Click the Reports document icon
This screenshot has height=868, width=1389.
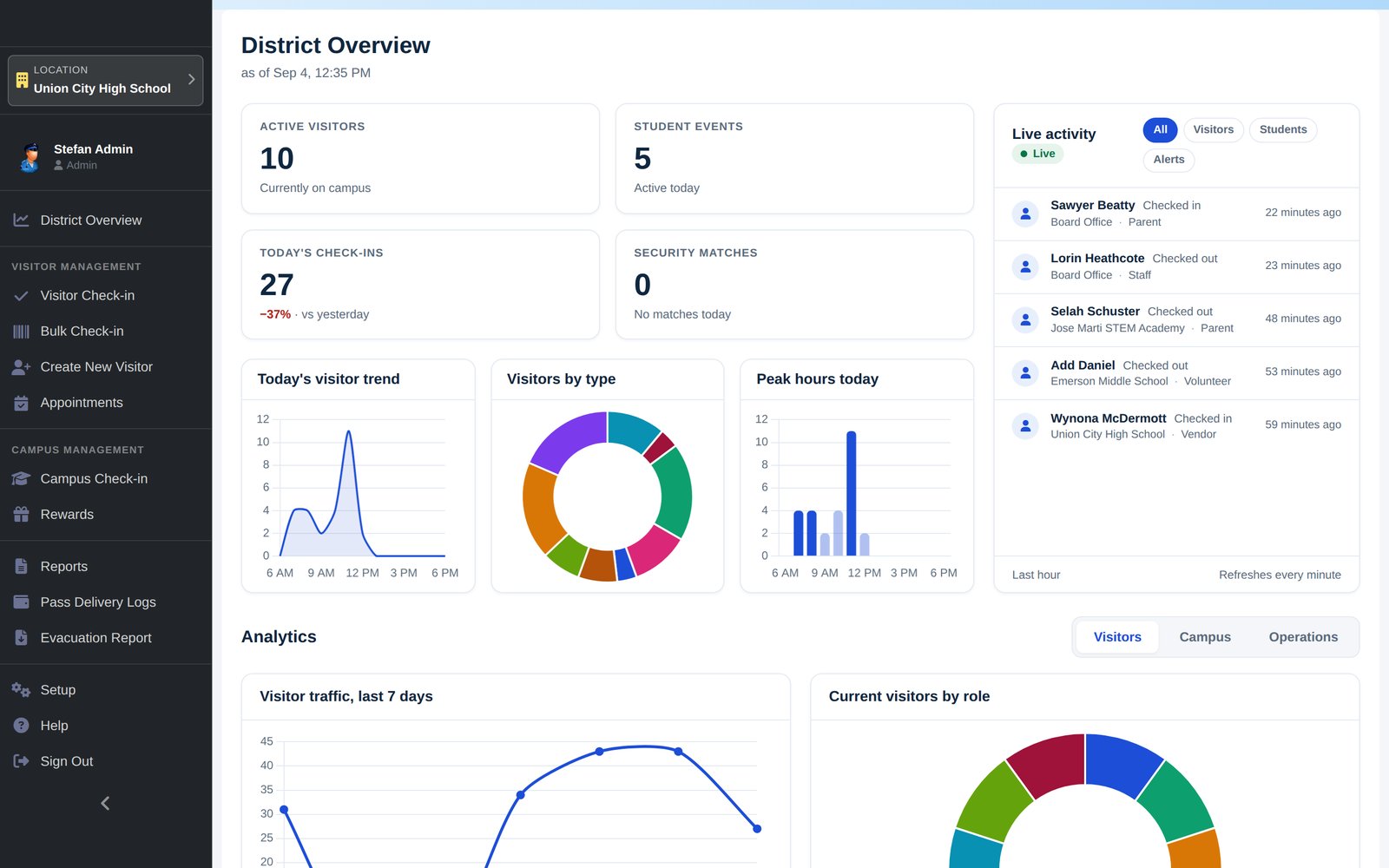(21, 567)
